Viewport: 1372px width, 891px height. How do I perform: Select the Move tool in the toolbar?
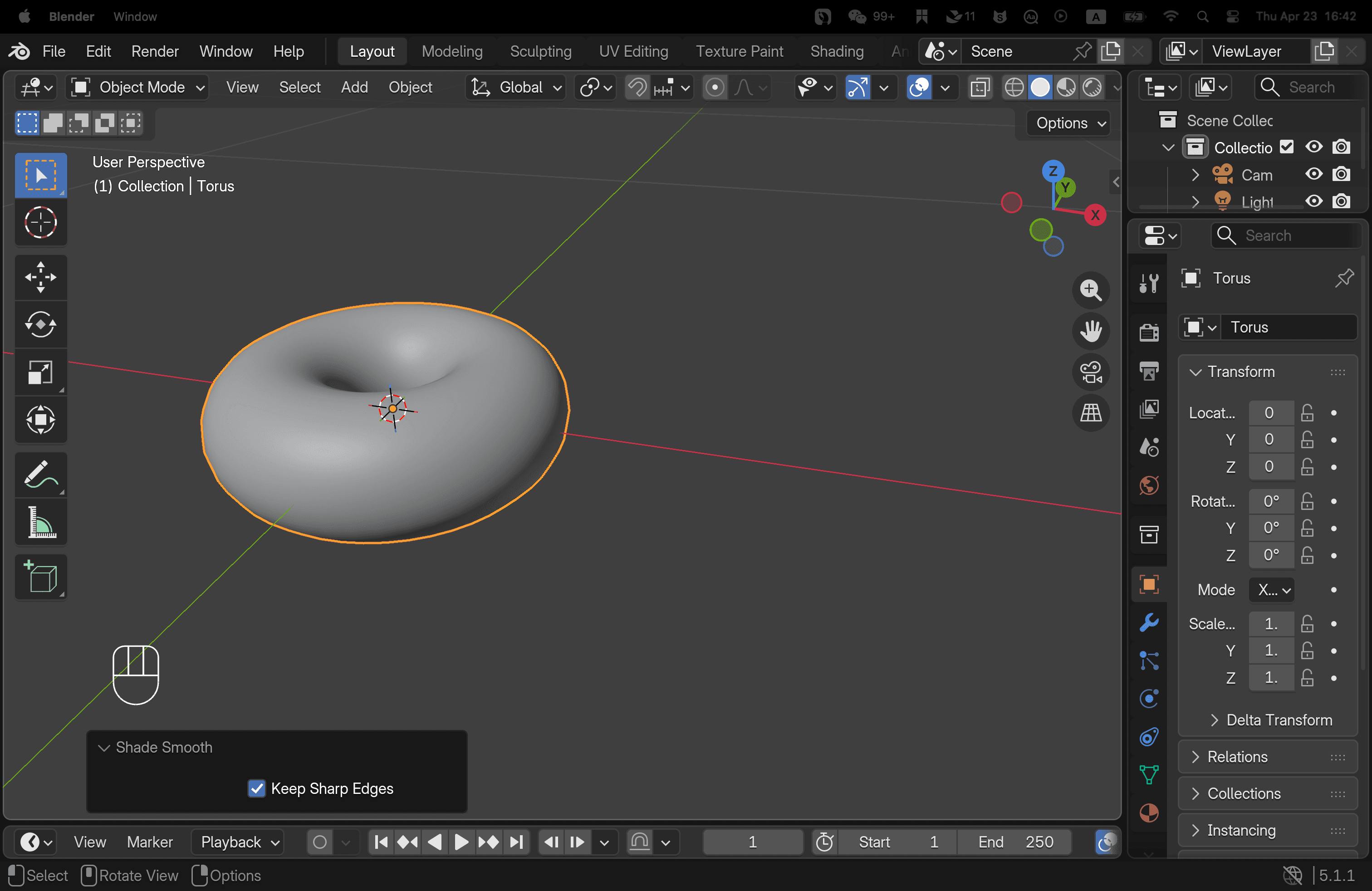click(40, 277)
